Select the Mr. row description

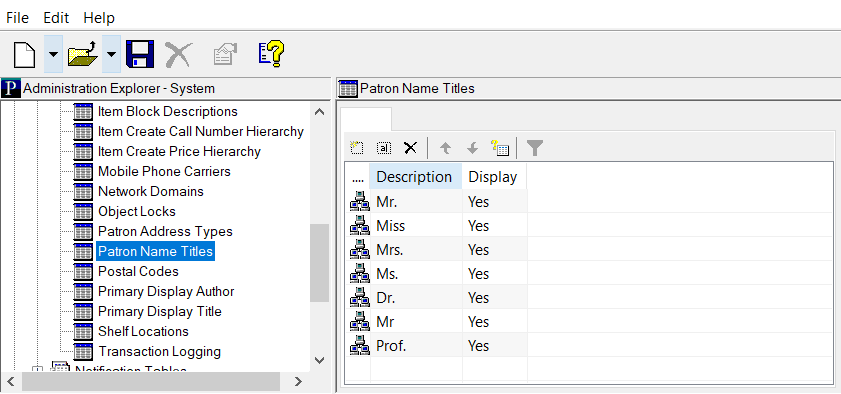point(387,202)
